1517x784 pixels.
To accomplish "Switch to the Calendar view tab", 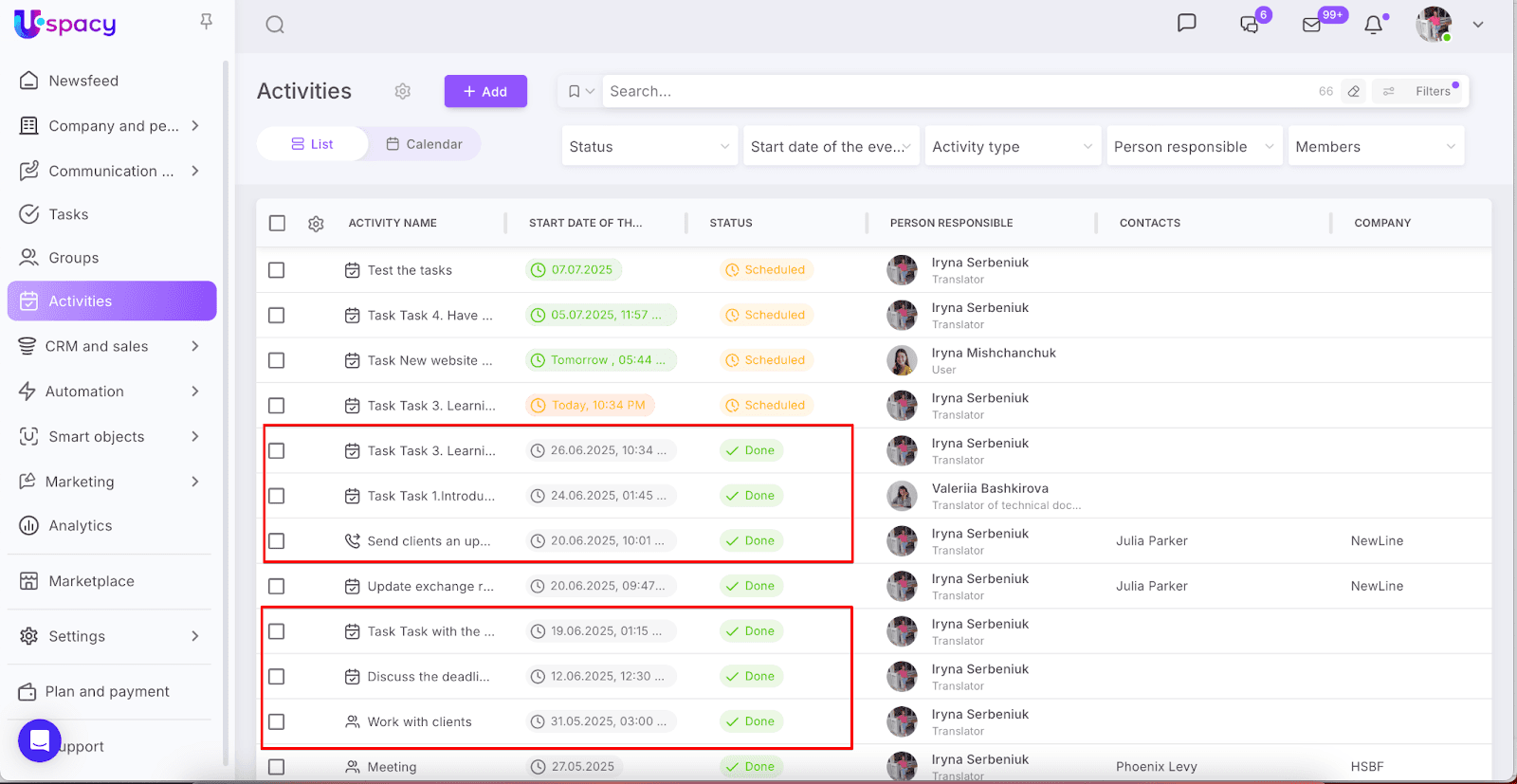I will click(424, 144).
